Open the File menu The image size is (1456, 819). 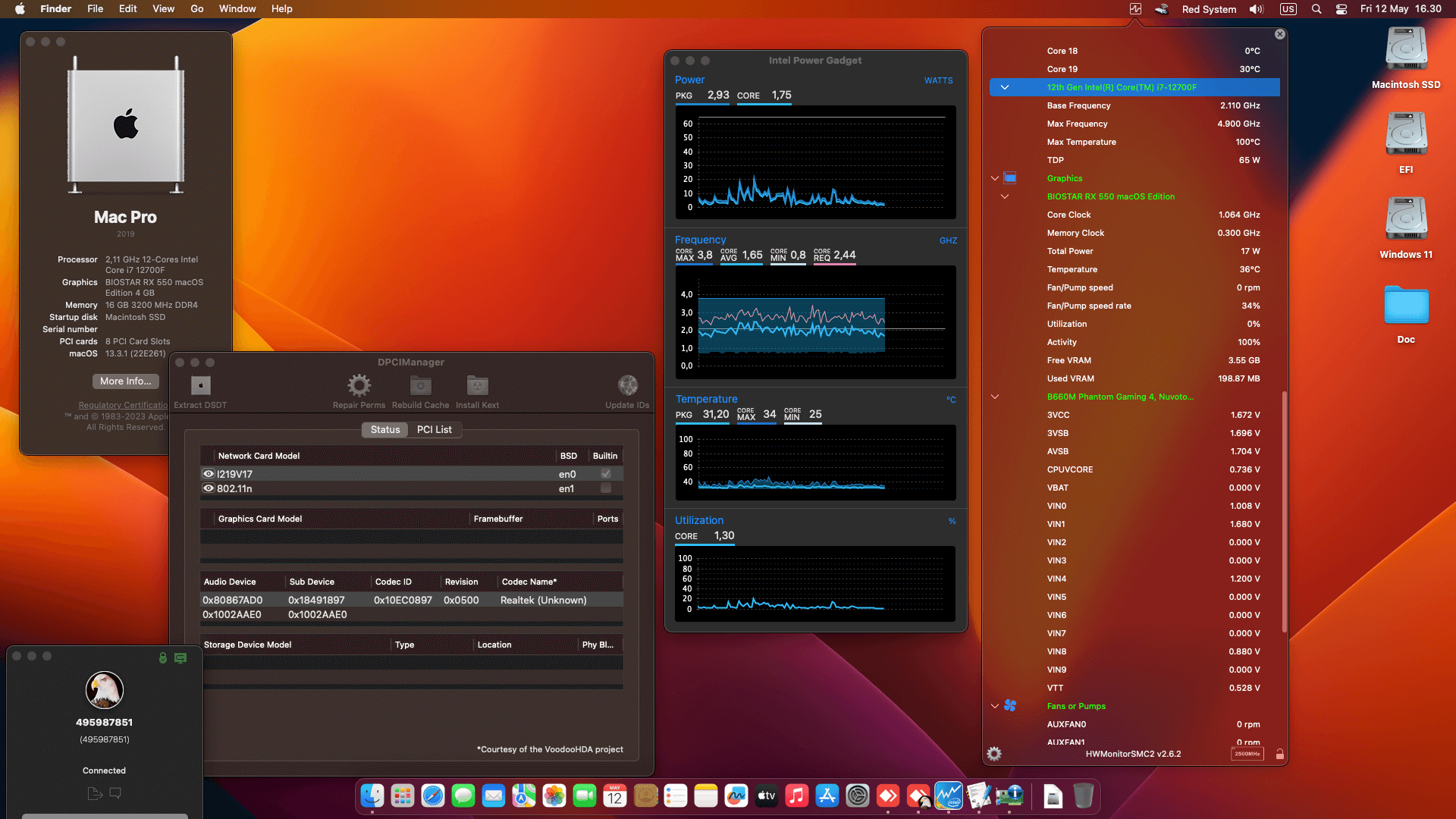point(95,9)
